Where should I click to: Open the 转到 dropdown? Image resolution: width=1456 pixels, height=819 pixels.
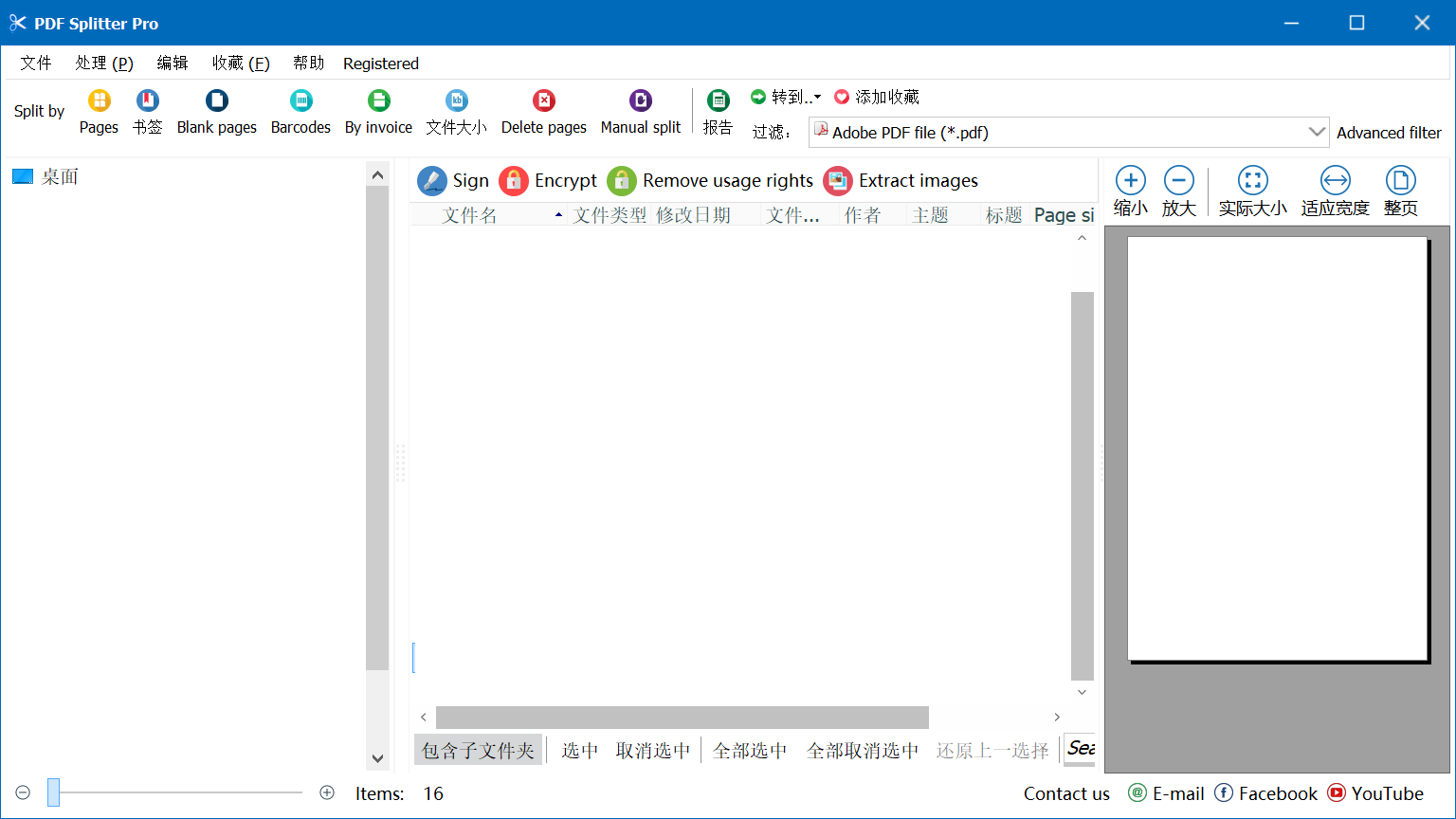pos(786,97)
